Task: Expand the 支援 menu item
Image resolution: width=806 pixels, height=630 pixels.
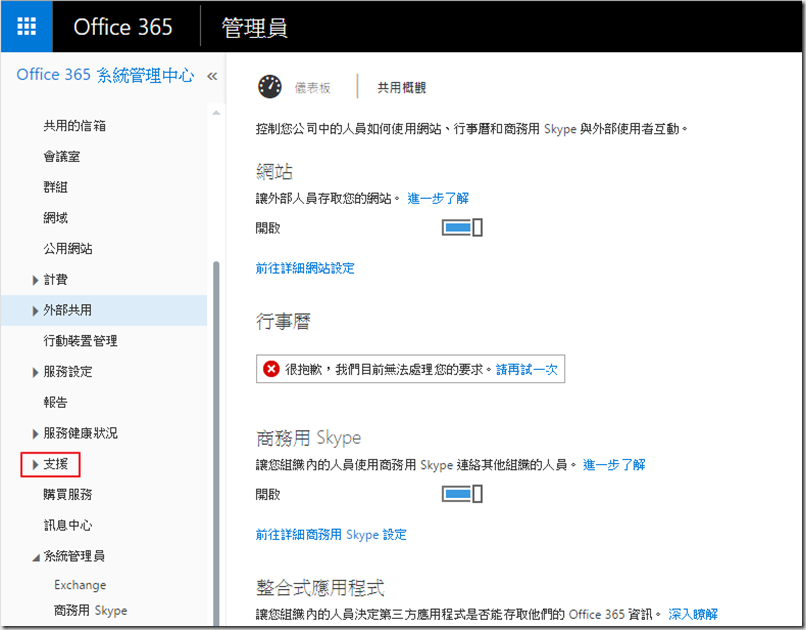Action: pos(37,464)
